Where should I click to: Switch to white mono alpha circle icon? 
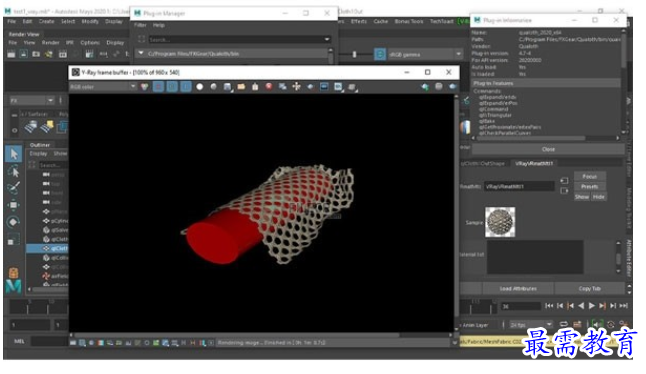coord(199,86)
